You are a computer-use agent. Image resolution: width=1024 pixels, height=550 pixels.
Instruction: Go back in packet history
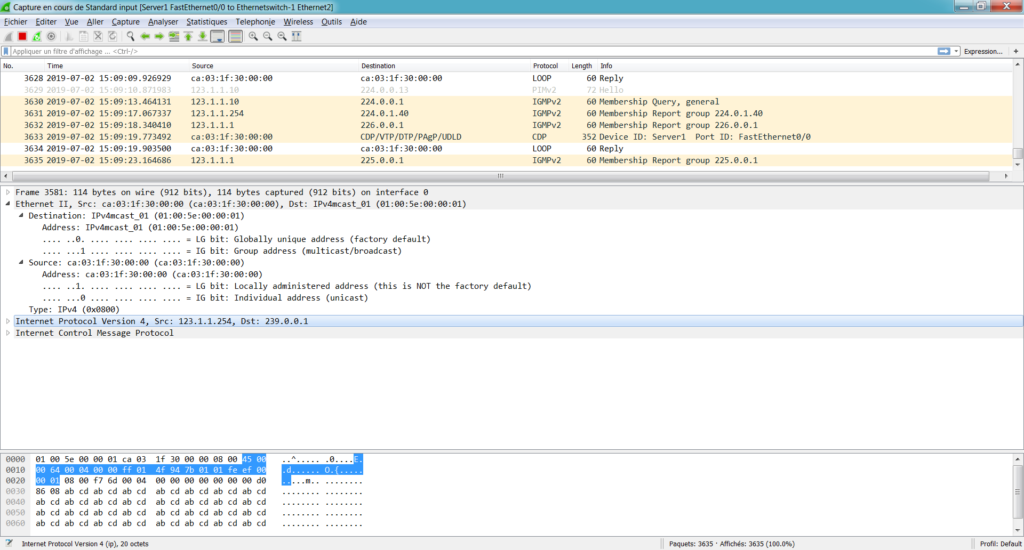coord(145,37)
